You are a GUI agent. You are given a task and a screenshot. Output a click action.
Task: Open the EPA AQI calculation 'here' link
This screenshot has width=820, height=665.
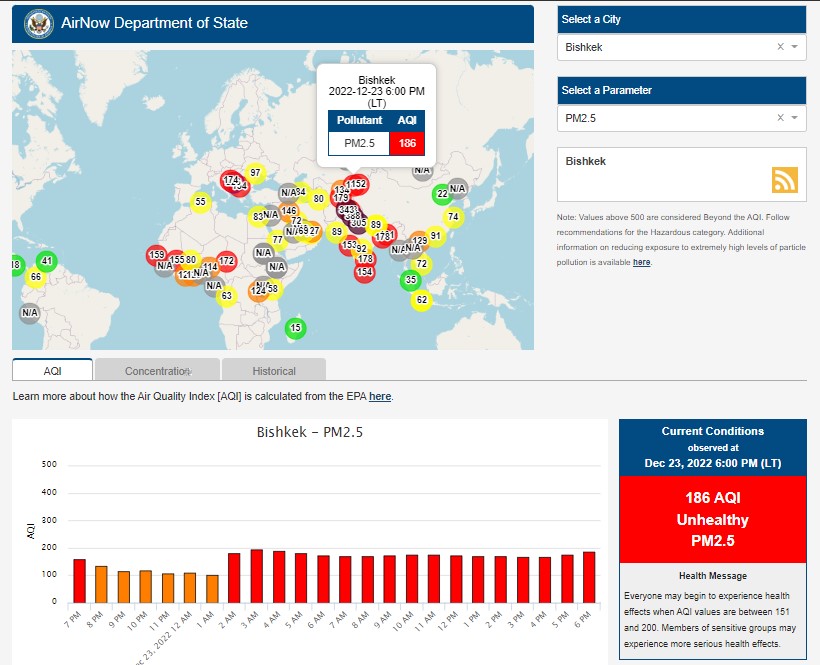point(380,397)
